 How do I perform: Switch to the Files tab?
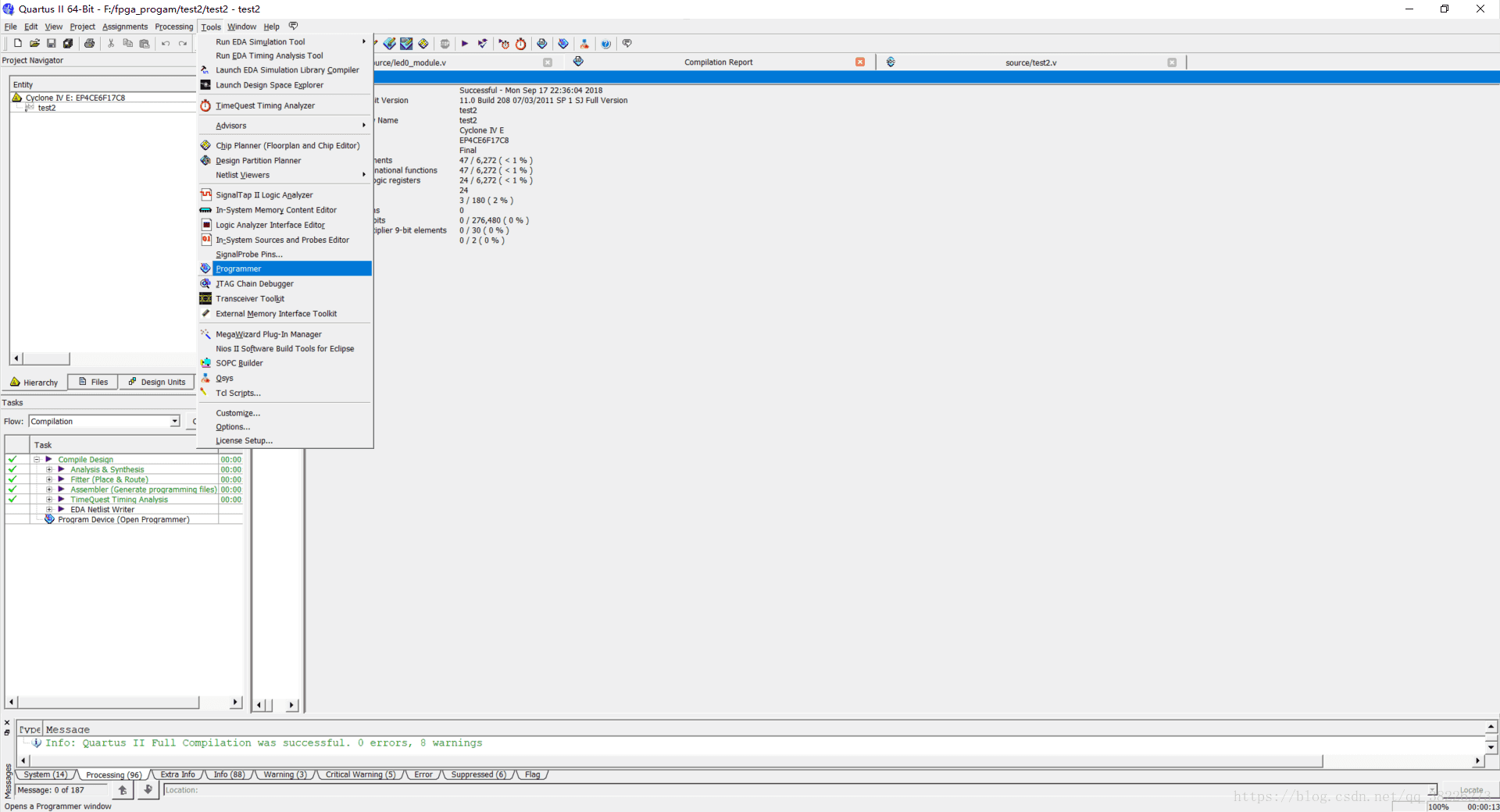93,382
